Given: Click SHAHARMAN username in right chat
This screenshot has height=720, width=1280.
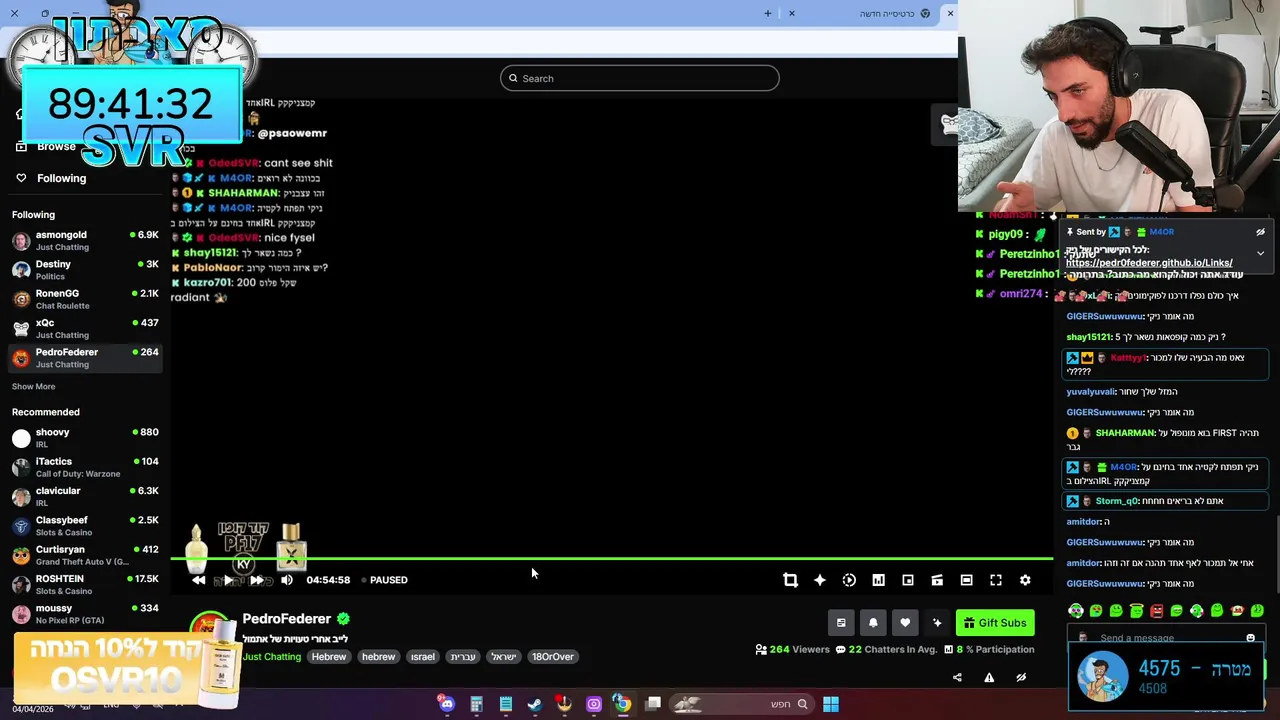Looking at the screenshot, I should coord(1125,433).
